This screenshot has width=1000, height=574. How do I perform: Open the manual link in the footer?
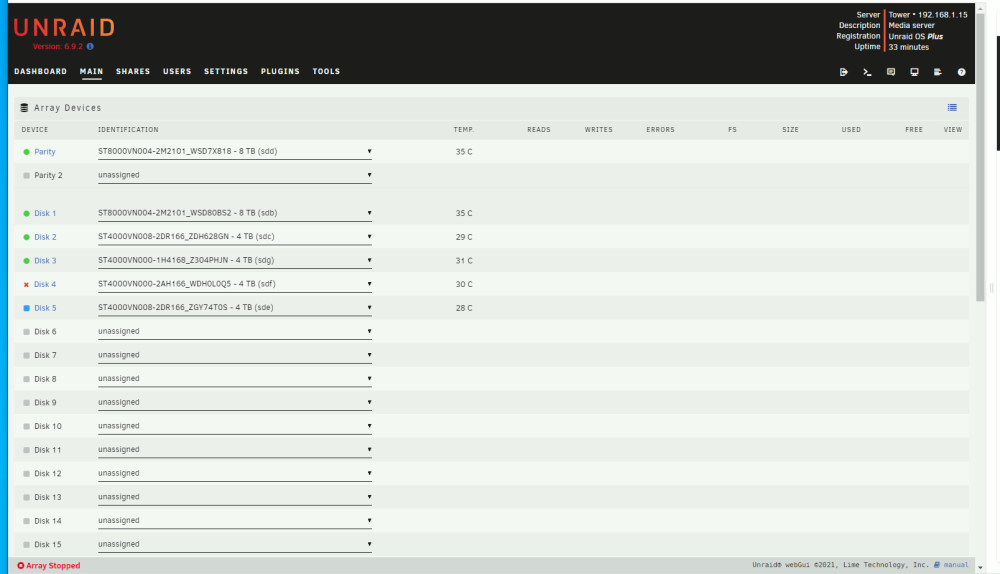(956, 565)
